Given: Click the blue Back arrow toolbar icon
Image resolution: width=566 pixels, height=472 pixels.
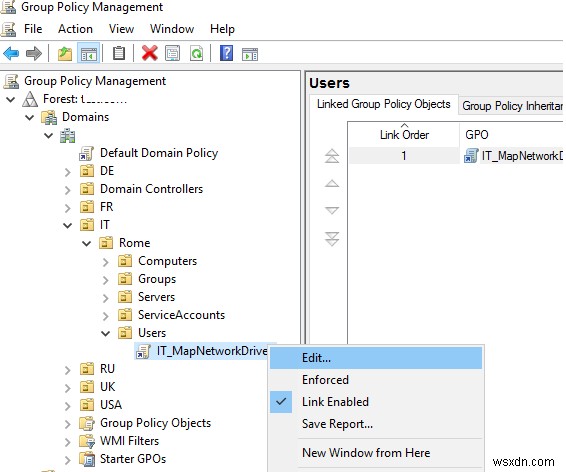Looking at the screenshot, I should click(11, 54).
